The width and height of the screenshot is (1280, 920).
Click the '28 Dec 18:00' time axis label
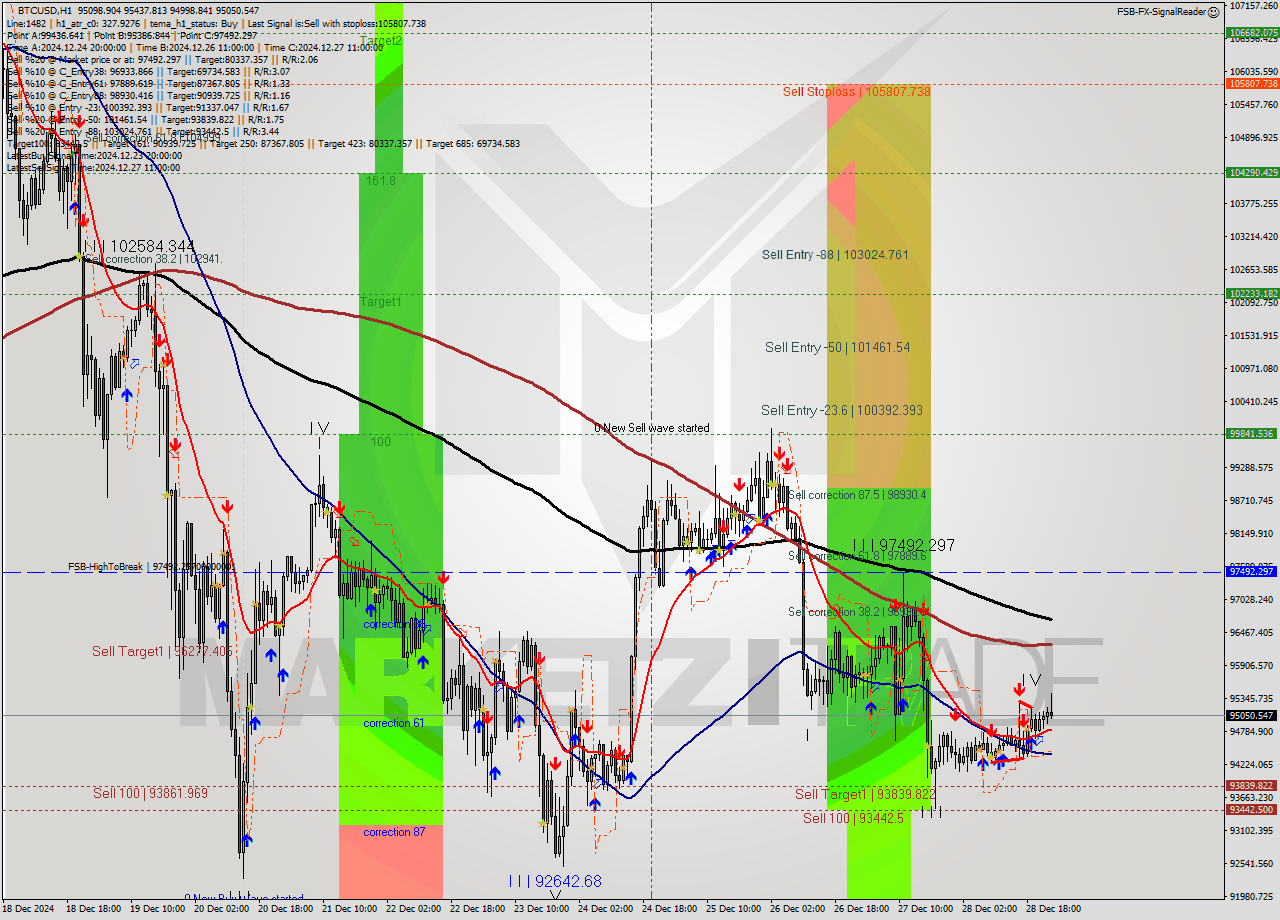click(1054, 909)
